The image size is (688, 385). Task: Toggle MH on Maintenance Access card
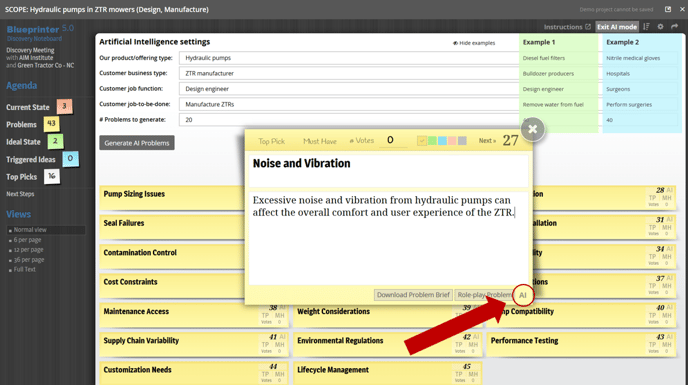(280, 315)
